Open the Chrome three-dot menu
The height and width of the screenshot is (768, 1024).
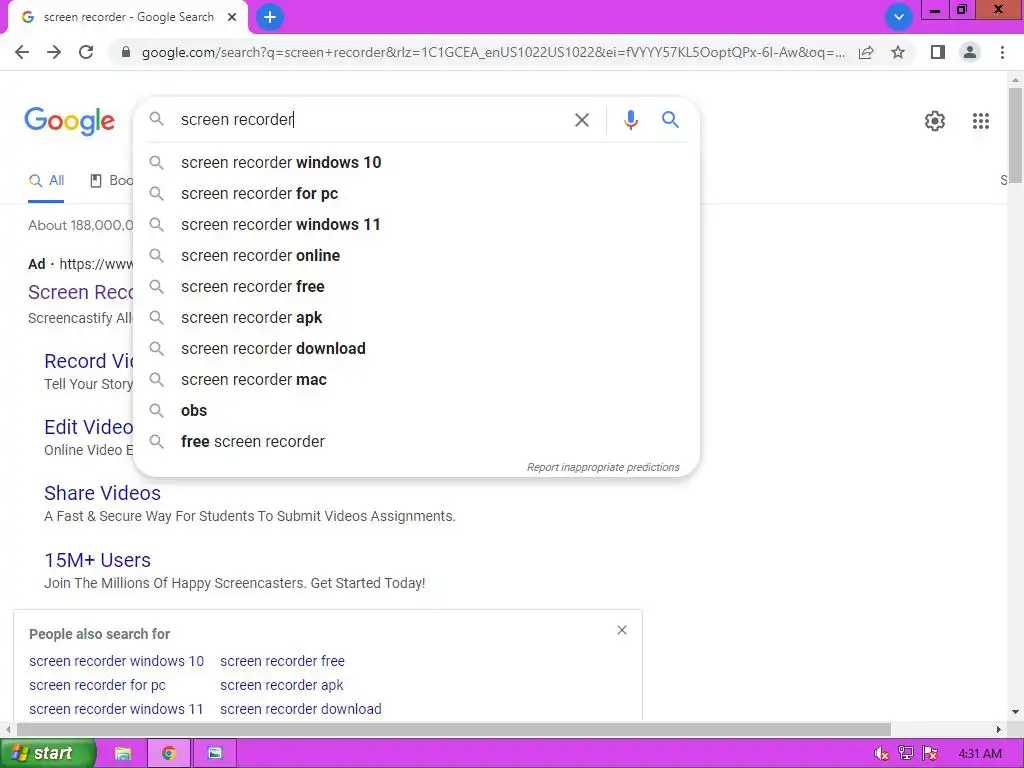pyautogui.click(x=1002, y=52)
